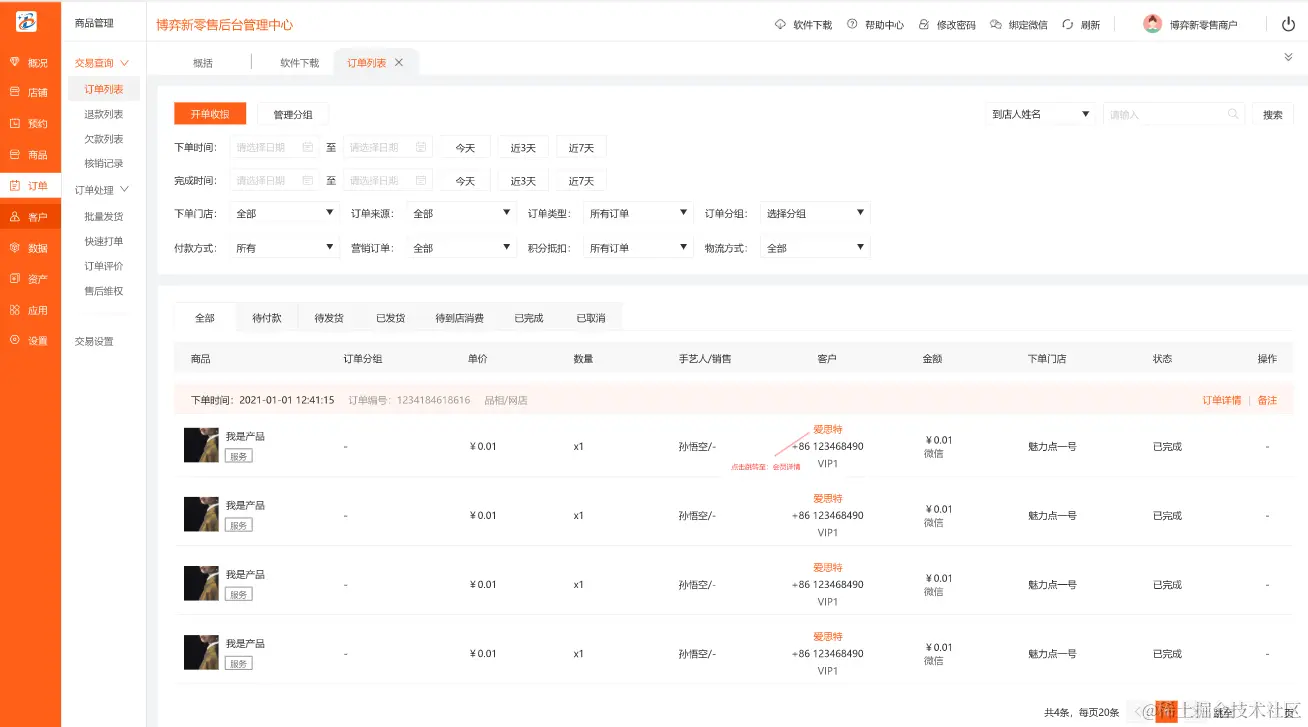
Task: Open the 物流方式 dropdown
Action: [x=815, y=246]
